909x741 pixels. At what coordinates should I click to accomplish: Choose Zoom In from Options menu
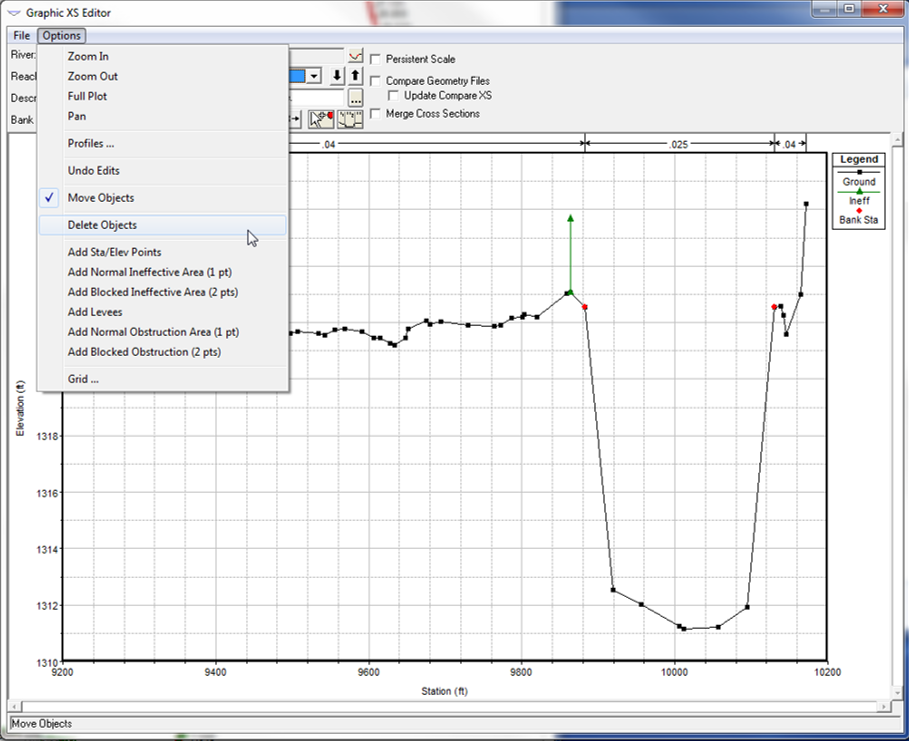pyautogui.click(x=163, y=56)
